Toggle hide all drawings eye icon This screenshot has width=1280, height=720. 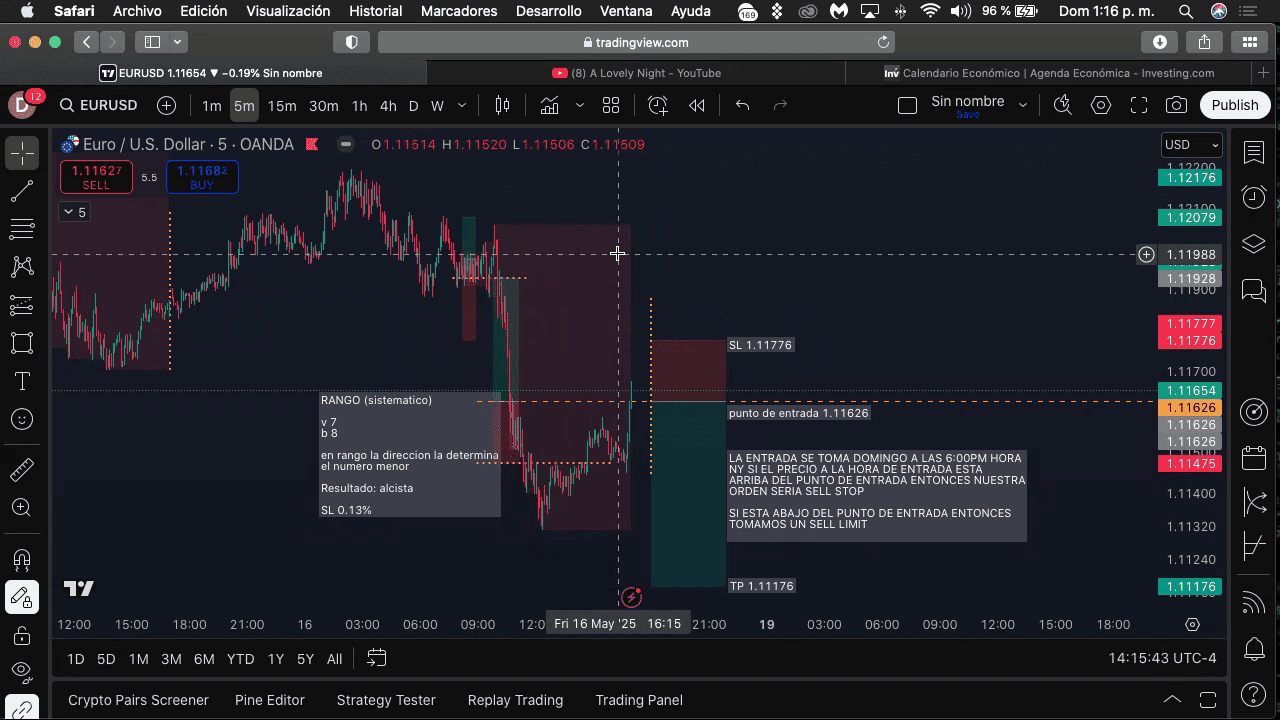[x=22, y=671]
